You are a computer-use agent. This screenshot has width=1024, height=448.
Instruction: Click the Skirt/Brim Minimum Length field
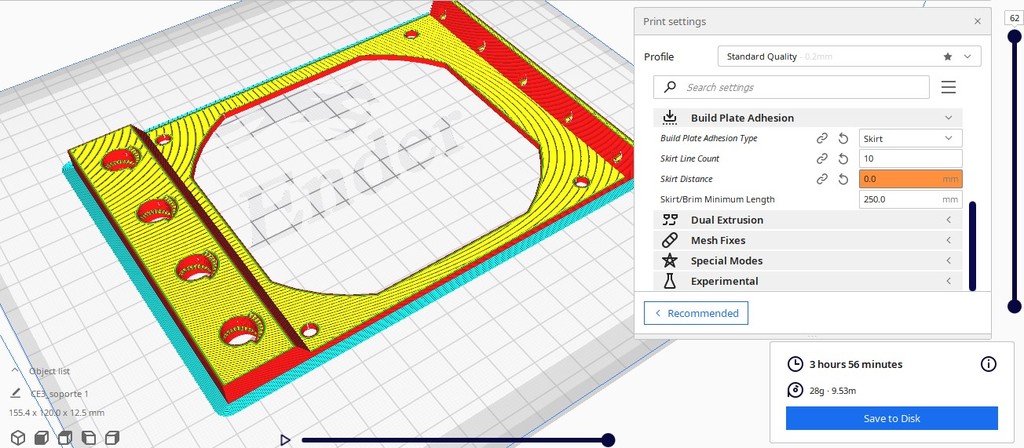coord(910,199)
